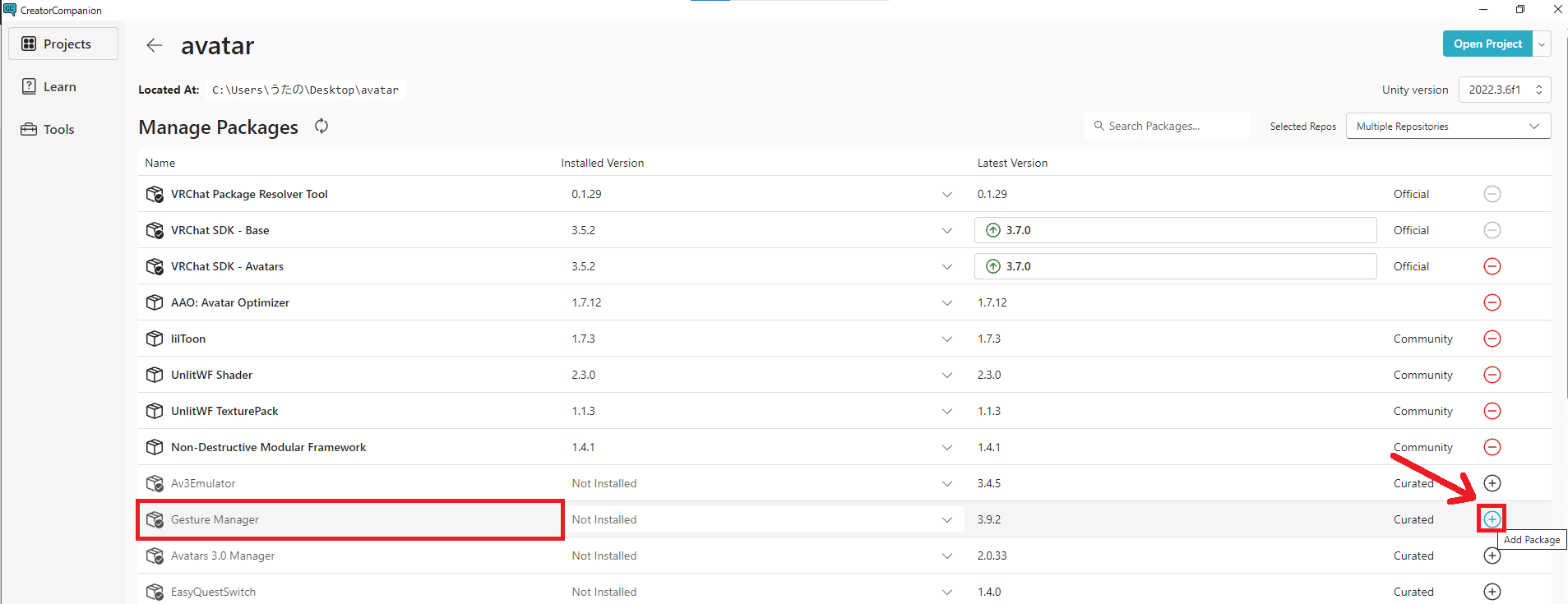Open the Projects tab in sidebar
The image size is (1568, 604).
pyautogui.click(x=63, y=44)
